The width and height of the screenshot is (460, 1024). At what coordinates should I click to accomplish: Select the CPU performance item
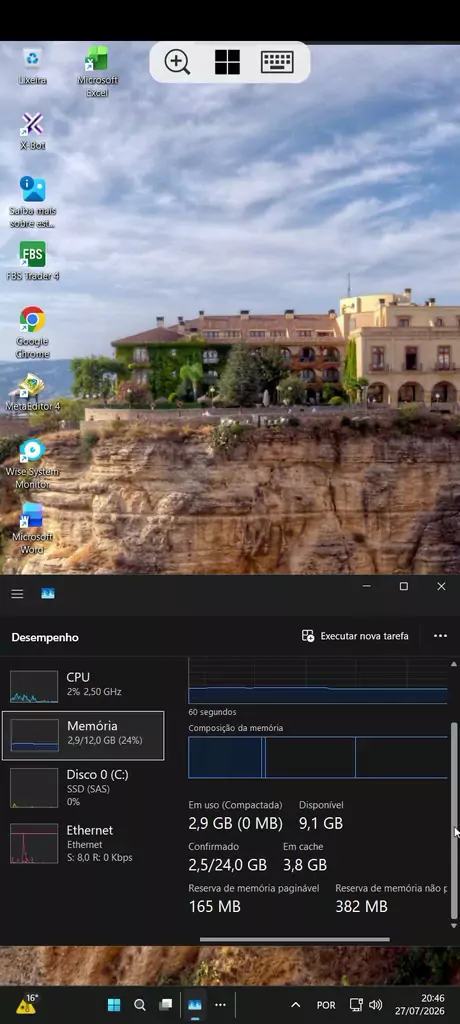(x=83, y=686)
